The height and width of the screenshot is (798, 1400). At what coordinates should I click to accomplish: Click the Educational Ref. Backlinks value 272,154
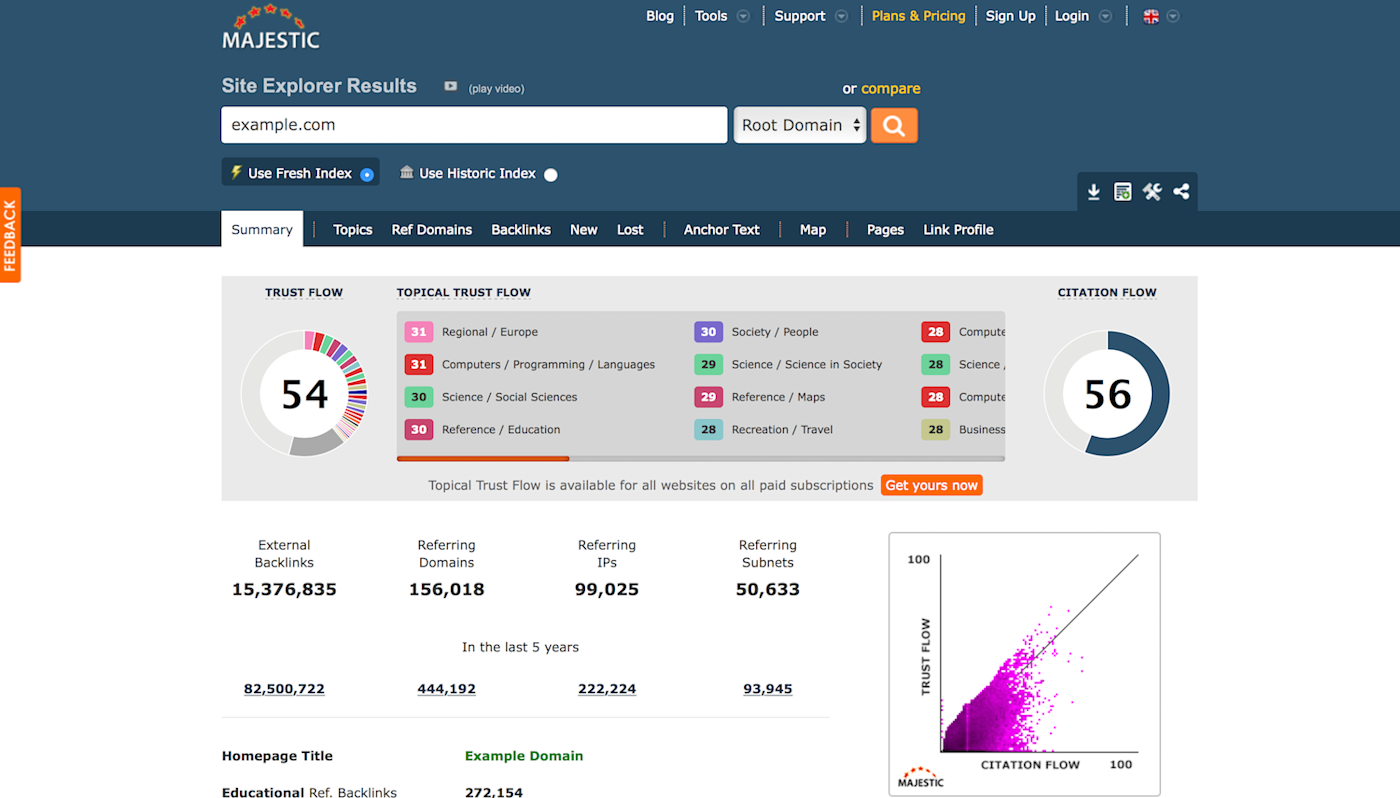point(494,793)
